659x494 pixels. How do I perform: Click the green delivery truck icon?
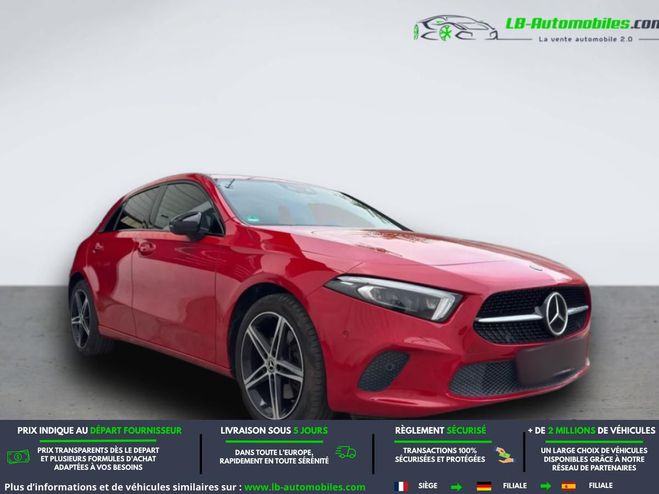346,452
